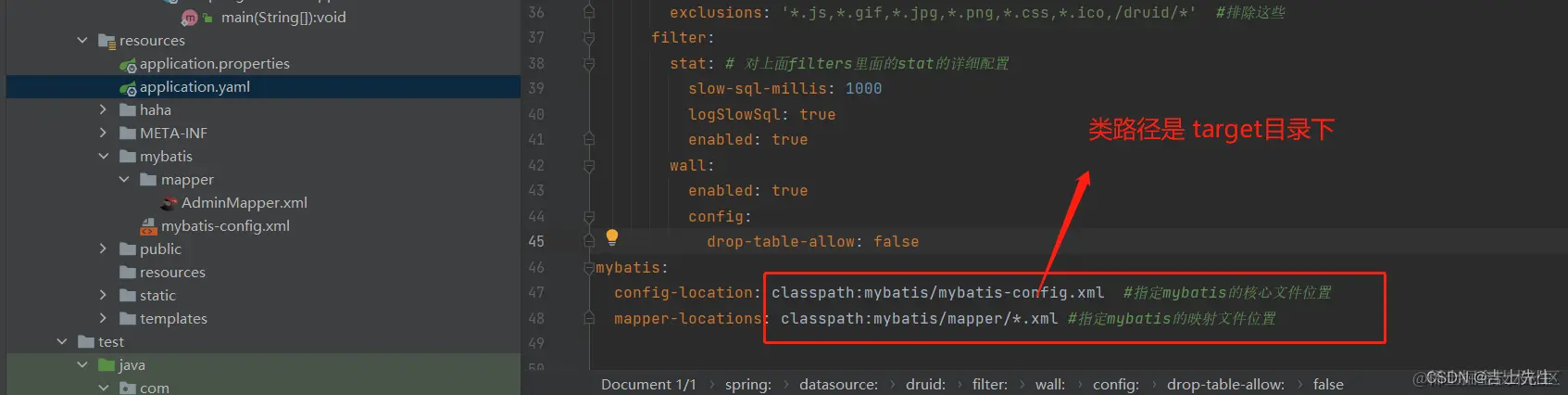Click breadcrumb 'spring:'
The width and height of the screenshot is (1568, 395).
(748, 385)
